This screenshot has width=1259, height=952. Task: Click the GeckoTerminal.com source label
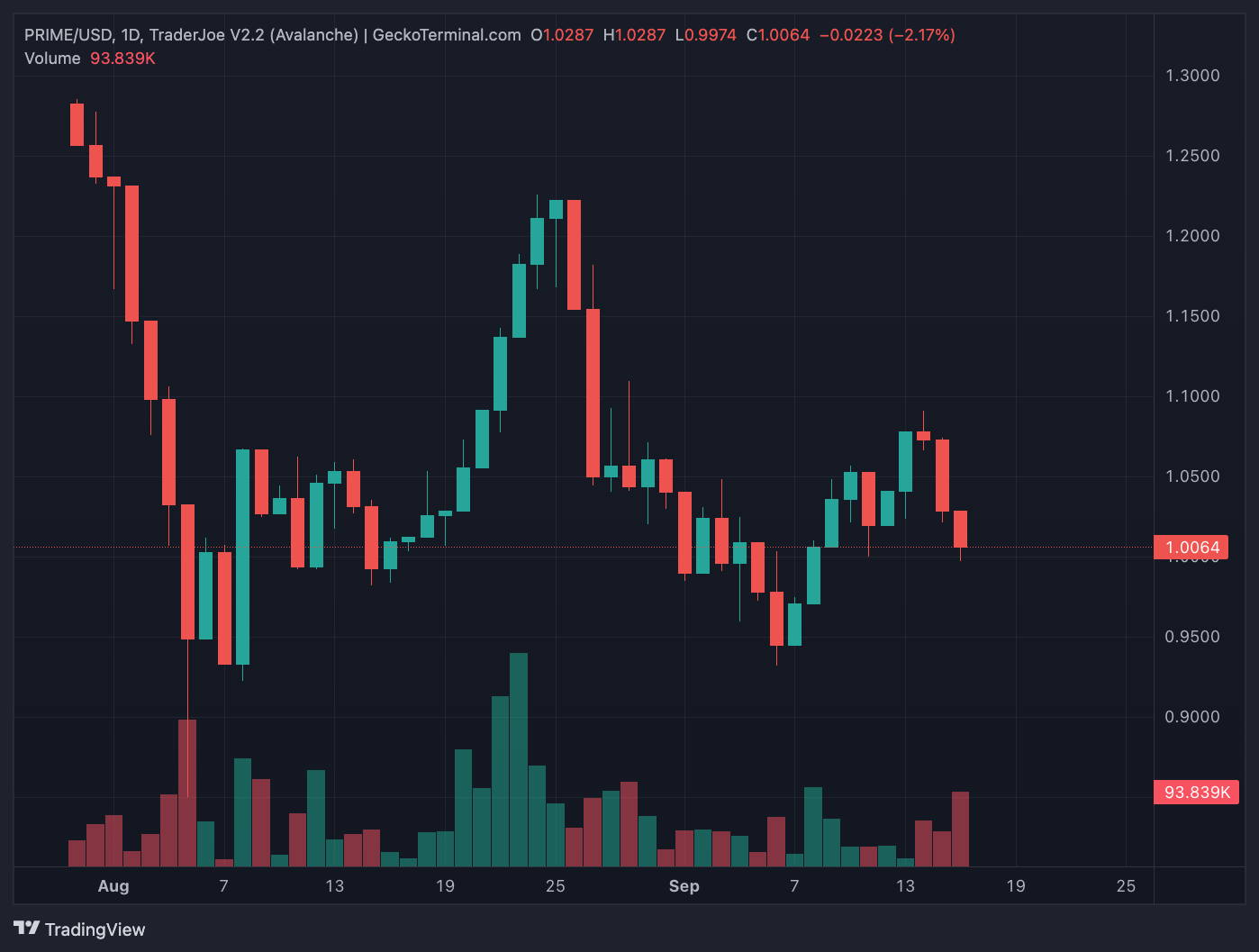tap(447, 35)
